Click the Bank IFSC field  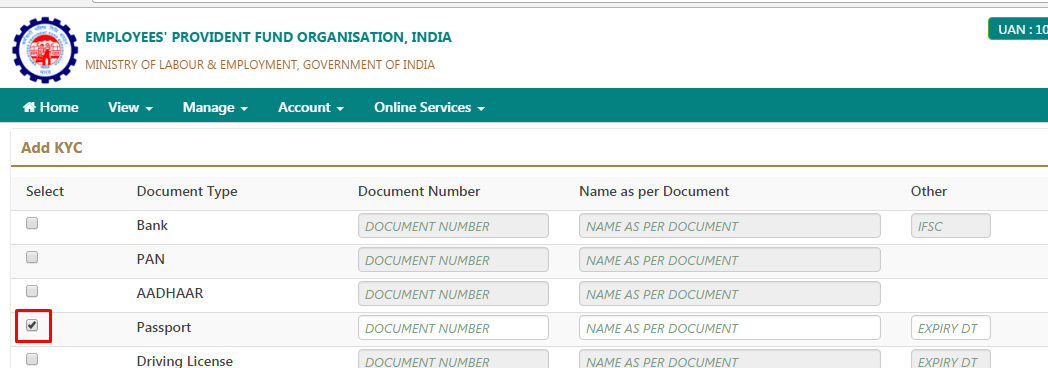(x=950, y=226)
